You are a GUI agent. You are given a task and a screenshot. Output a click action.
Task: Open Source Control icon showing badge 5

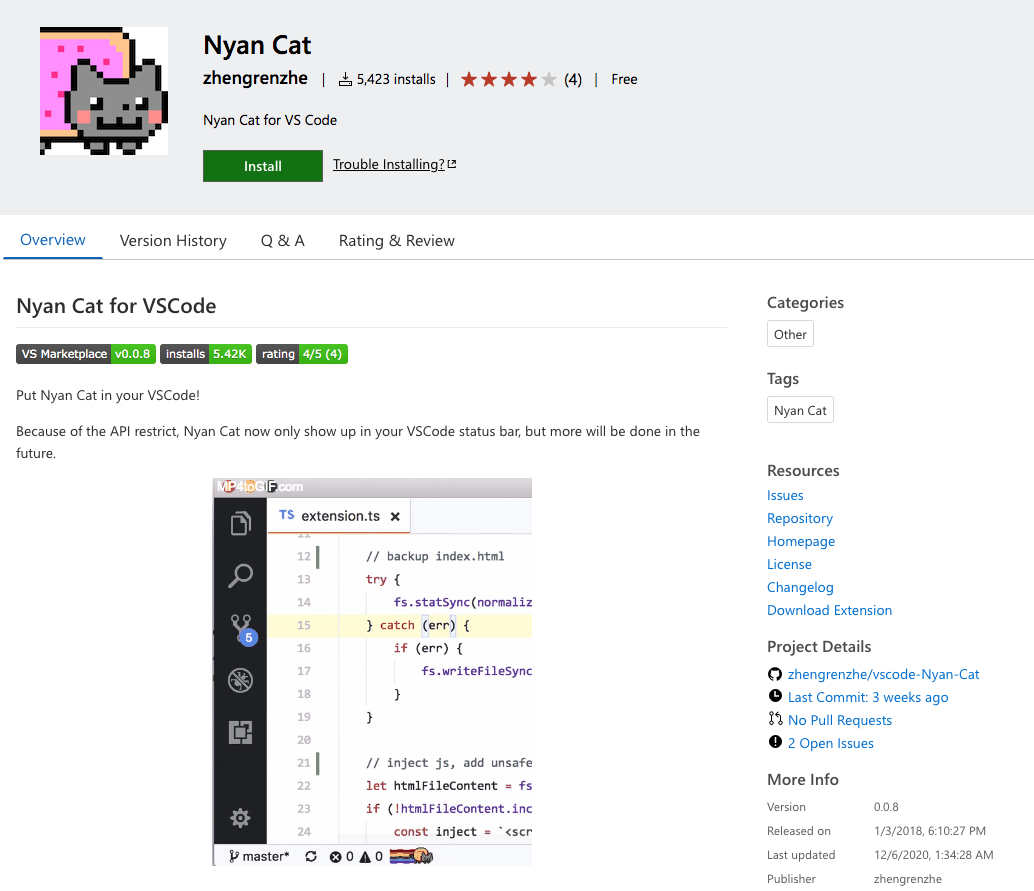tap(240, 628)
